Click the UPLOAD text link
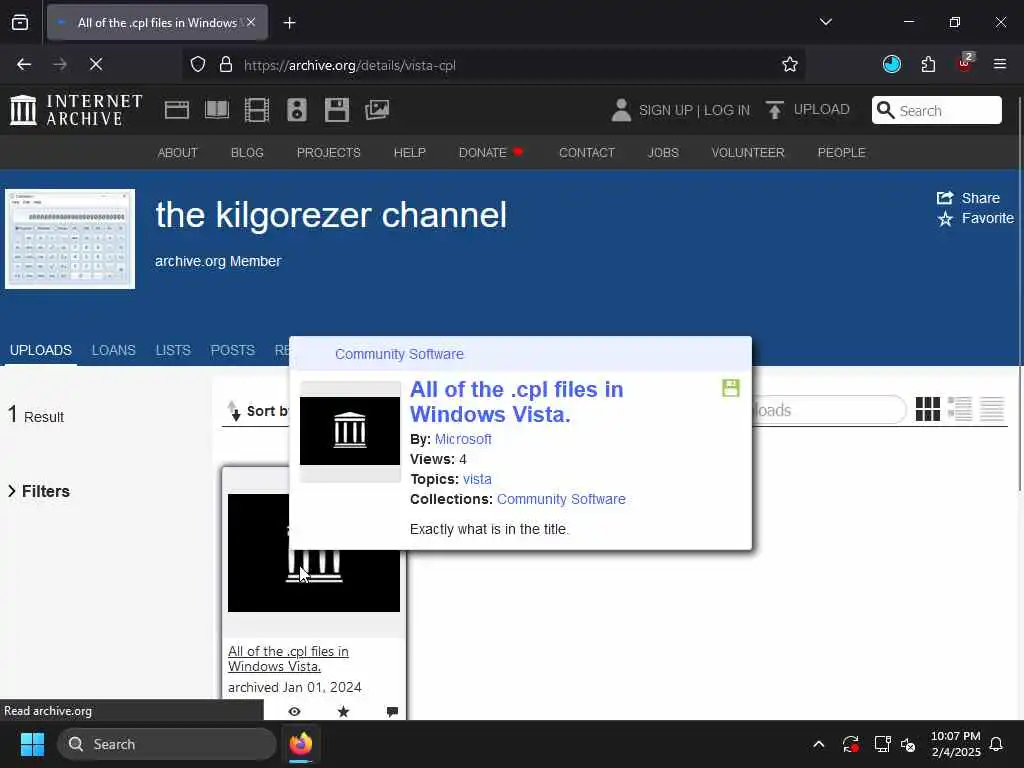The width and height of the screenshot is (1024, 768). pos(822,109)
